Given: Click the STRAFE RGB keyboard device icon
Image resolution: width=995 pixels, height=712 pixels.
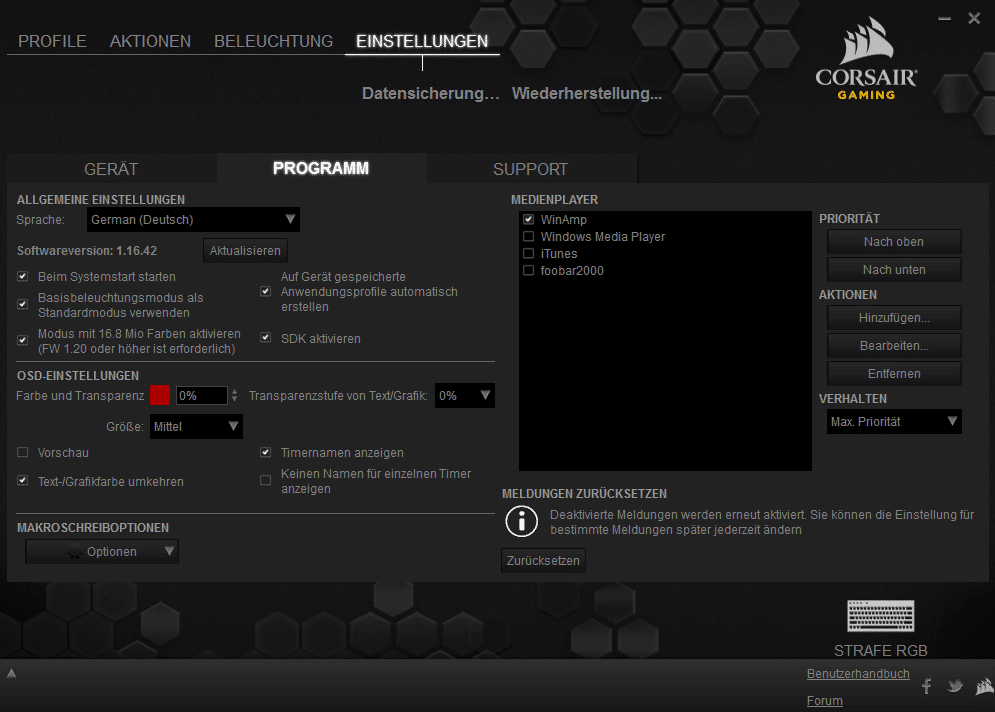Looking at the screenshot, I should 880,617.
